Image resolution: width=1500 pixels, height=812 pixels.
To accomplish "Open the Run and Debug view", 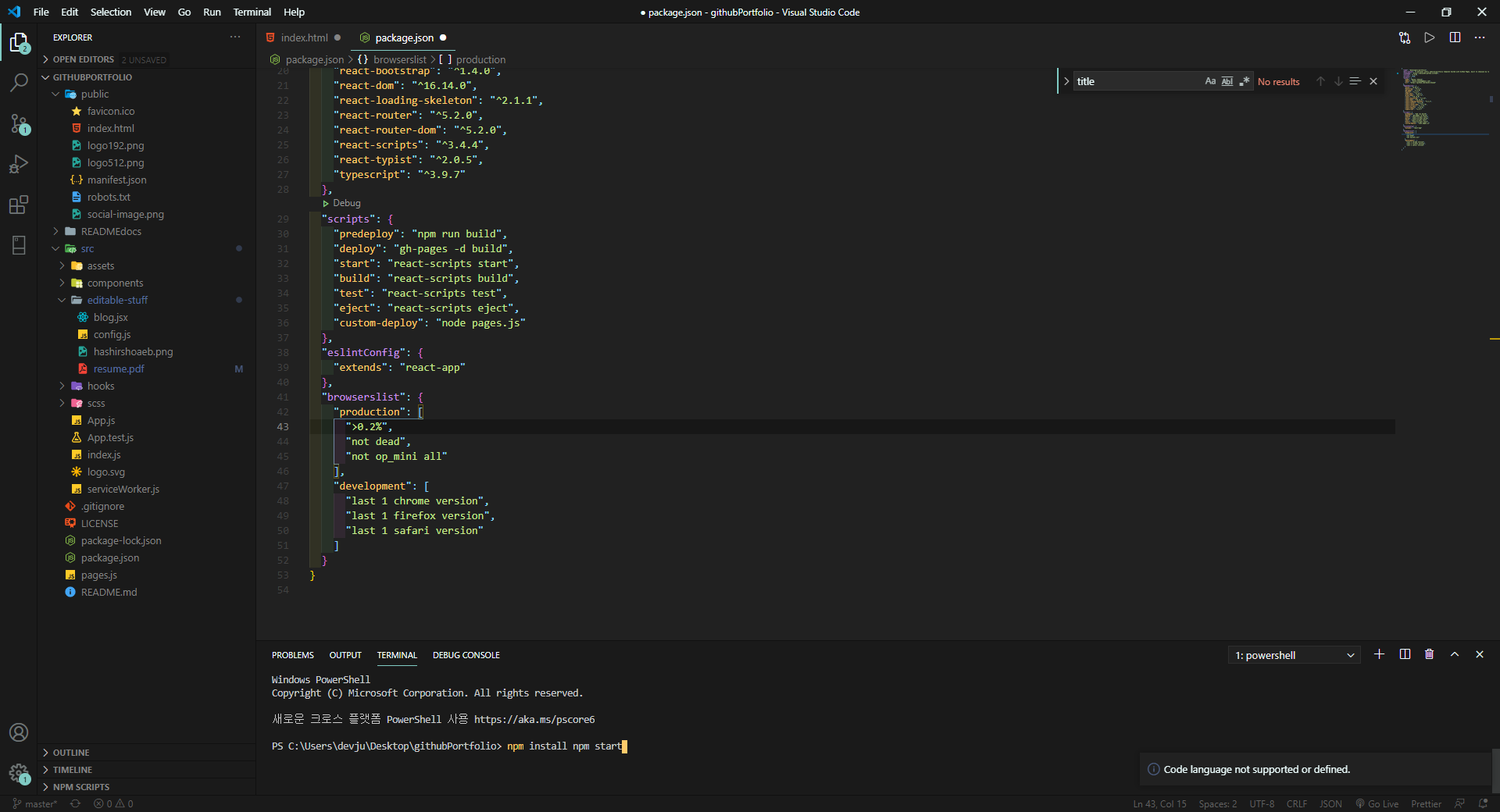I will (x=19, y=164).
